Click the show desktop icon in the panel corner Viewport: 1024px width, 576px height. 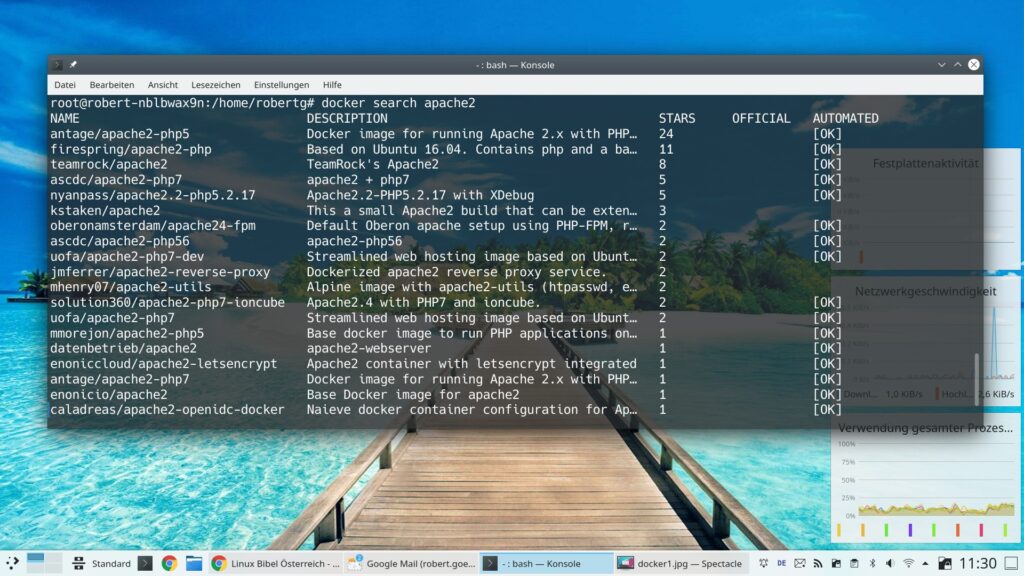1011,563
